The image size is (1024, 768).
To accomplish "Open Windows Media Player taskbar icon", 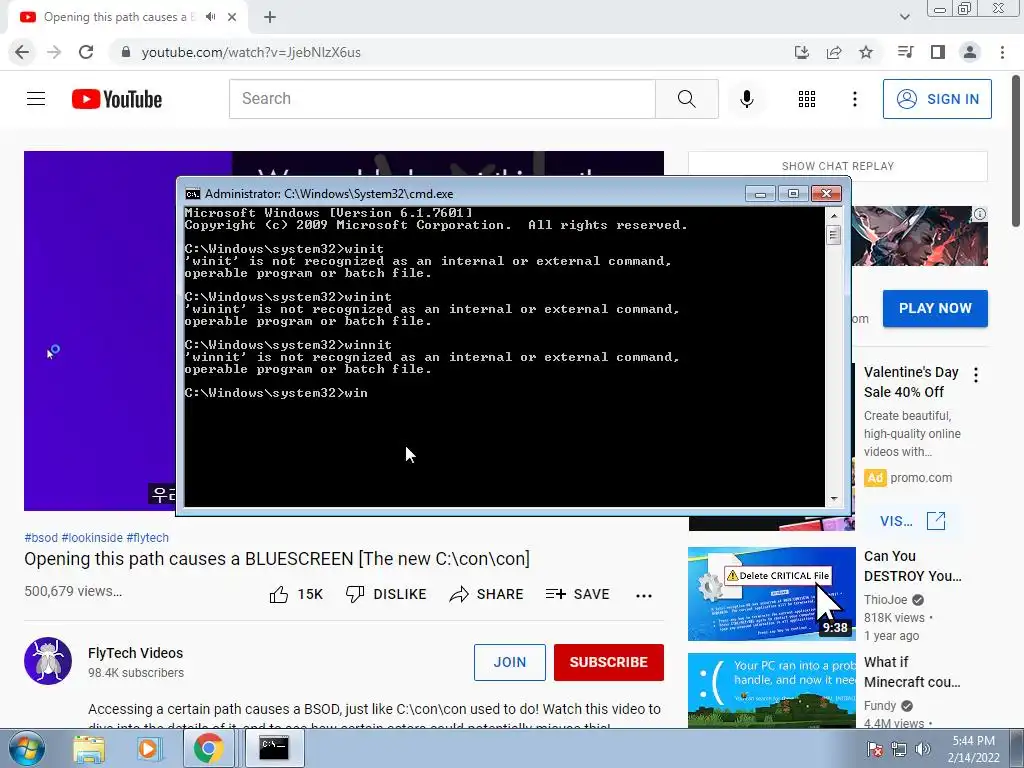I will (x=148, y=748).
